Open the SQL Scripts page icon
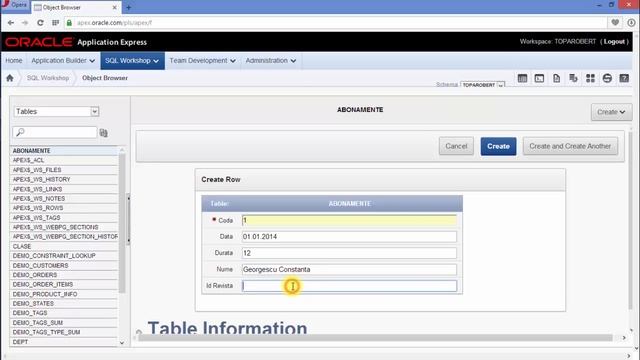 (x=556, y=78)
